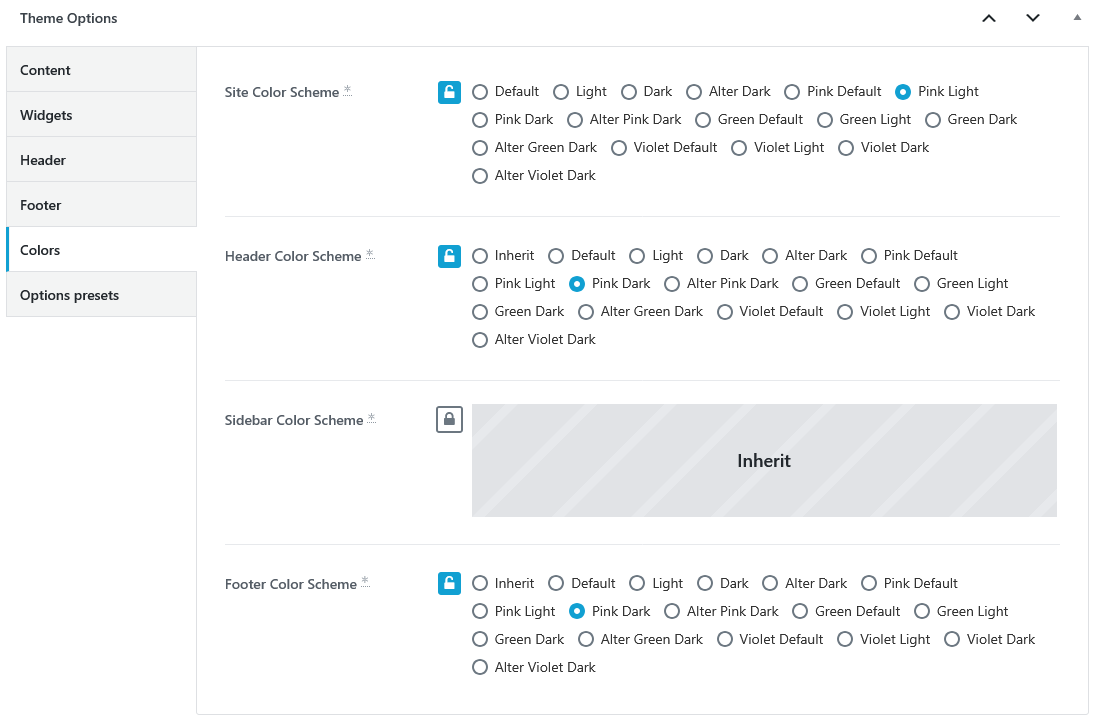Go to the Header tab
The image size is (1094, 722).
[102, 160]
